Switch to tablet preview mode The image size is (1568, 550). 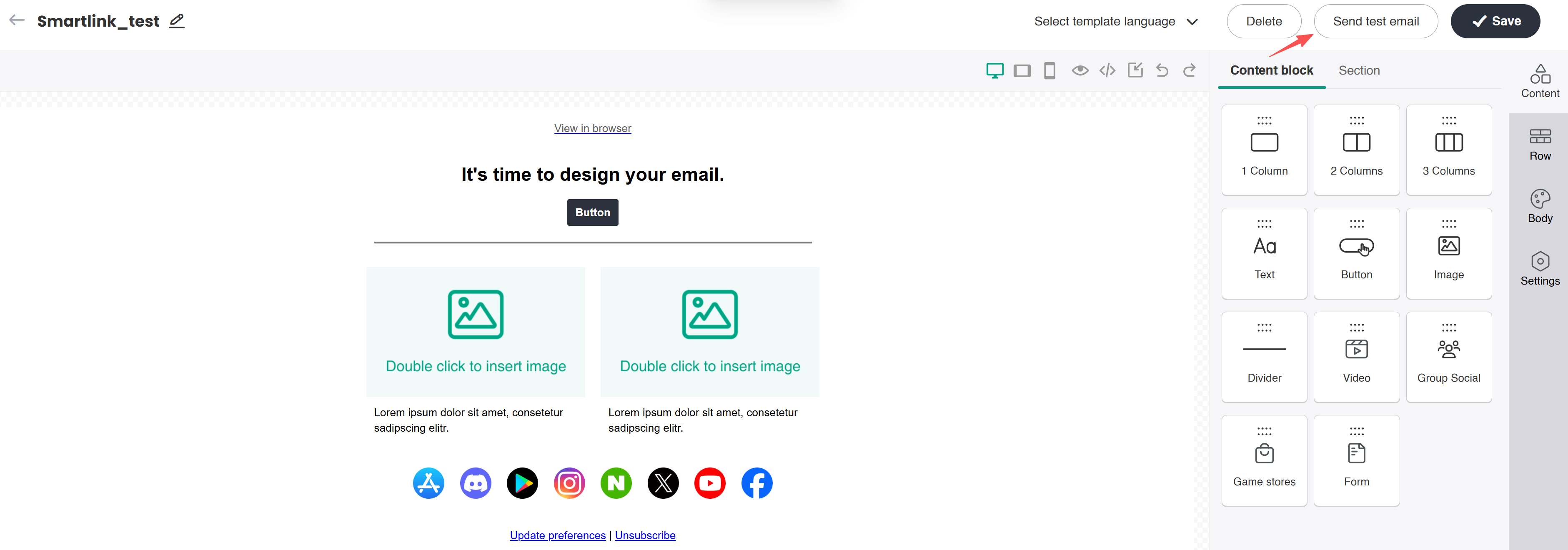tap(1022, 70)
